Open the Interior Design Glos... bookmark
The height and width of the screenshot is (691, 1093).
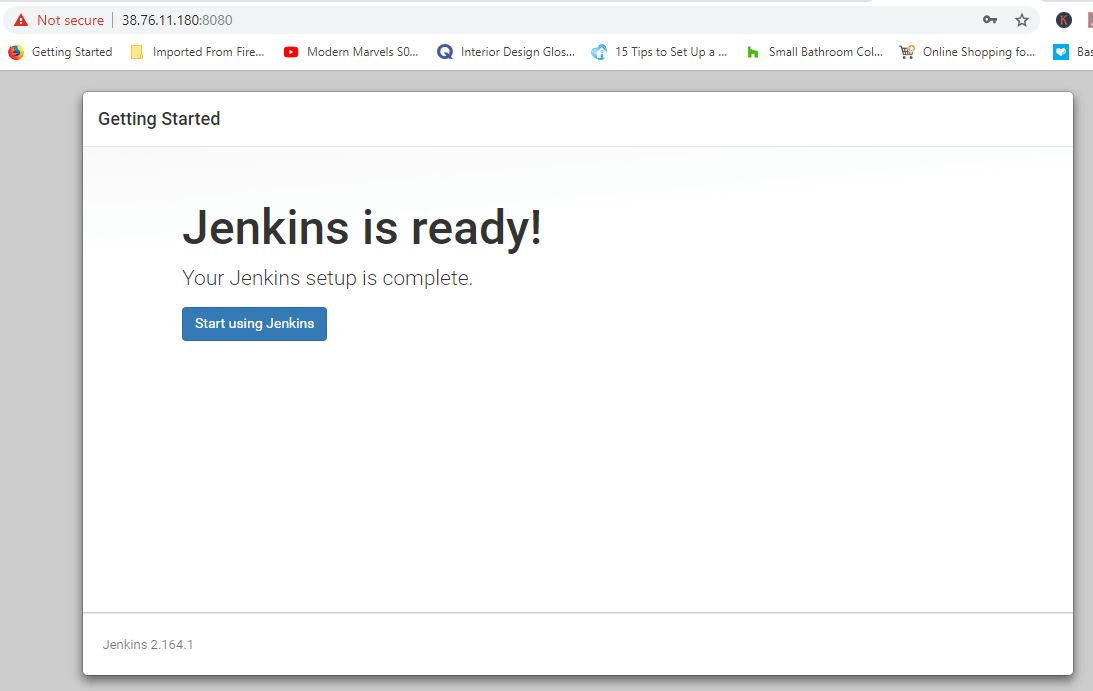coord(506,52)
